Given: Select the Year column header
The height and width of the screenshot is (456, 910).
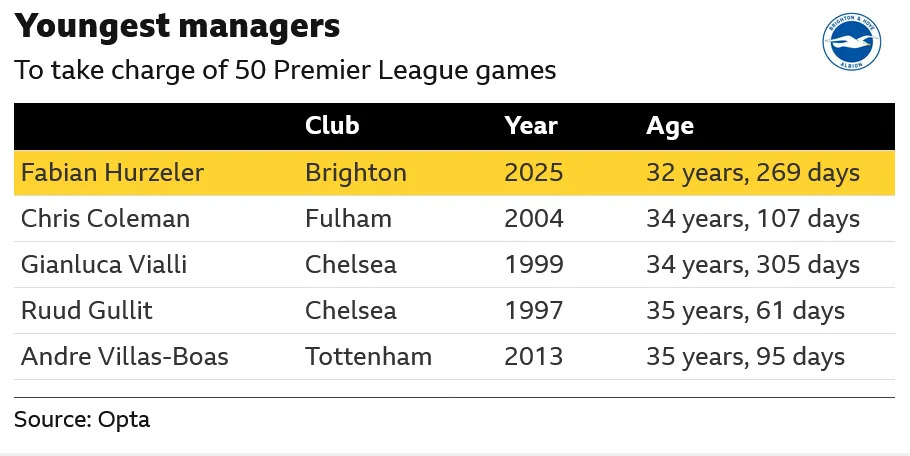Looking at the screenshot, I should pyautogui.click(x=531, y=126).
